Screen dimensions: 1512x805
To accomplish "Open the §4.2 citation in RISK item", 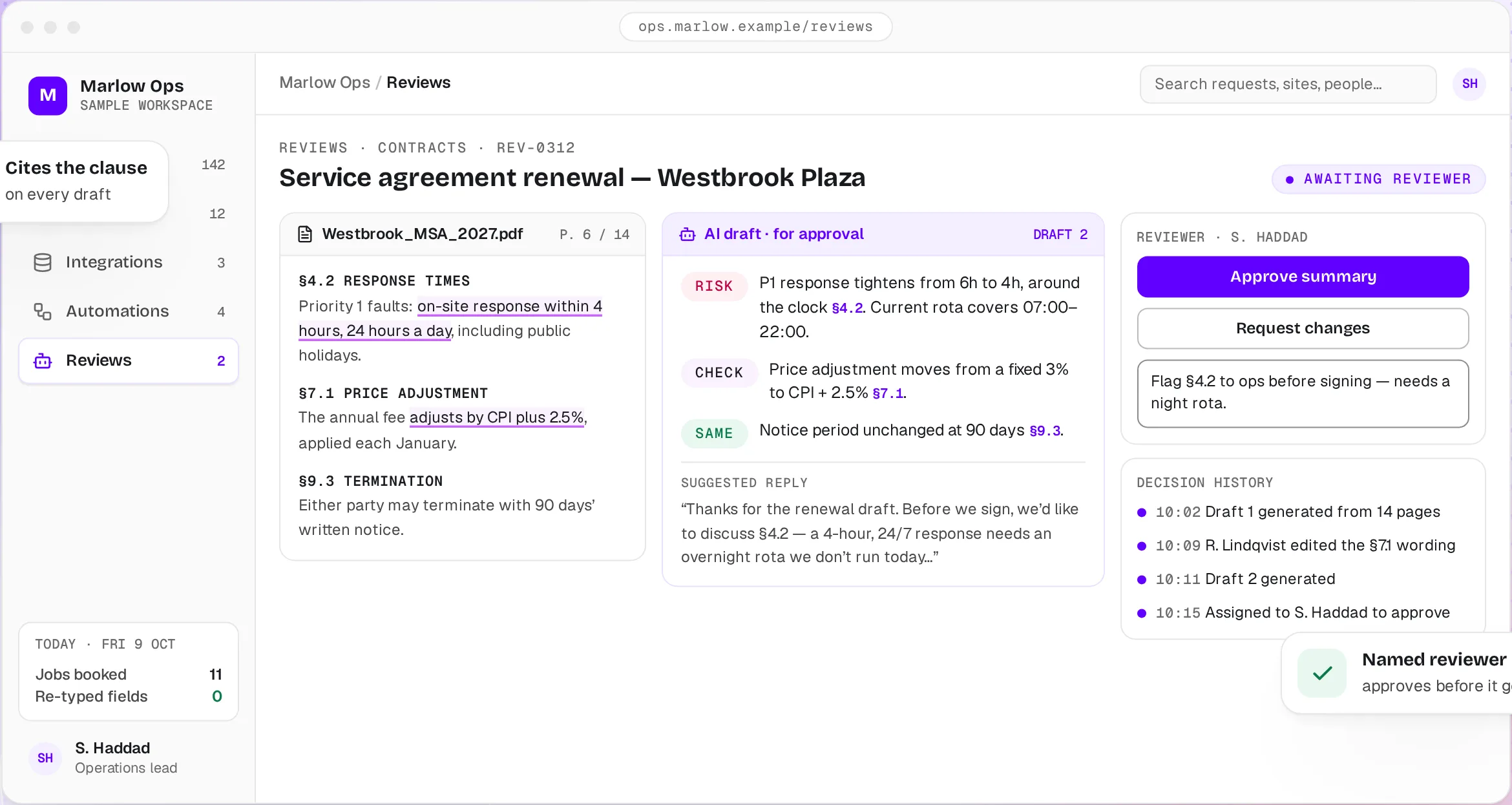I will [847, 308].
